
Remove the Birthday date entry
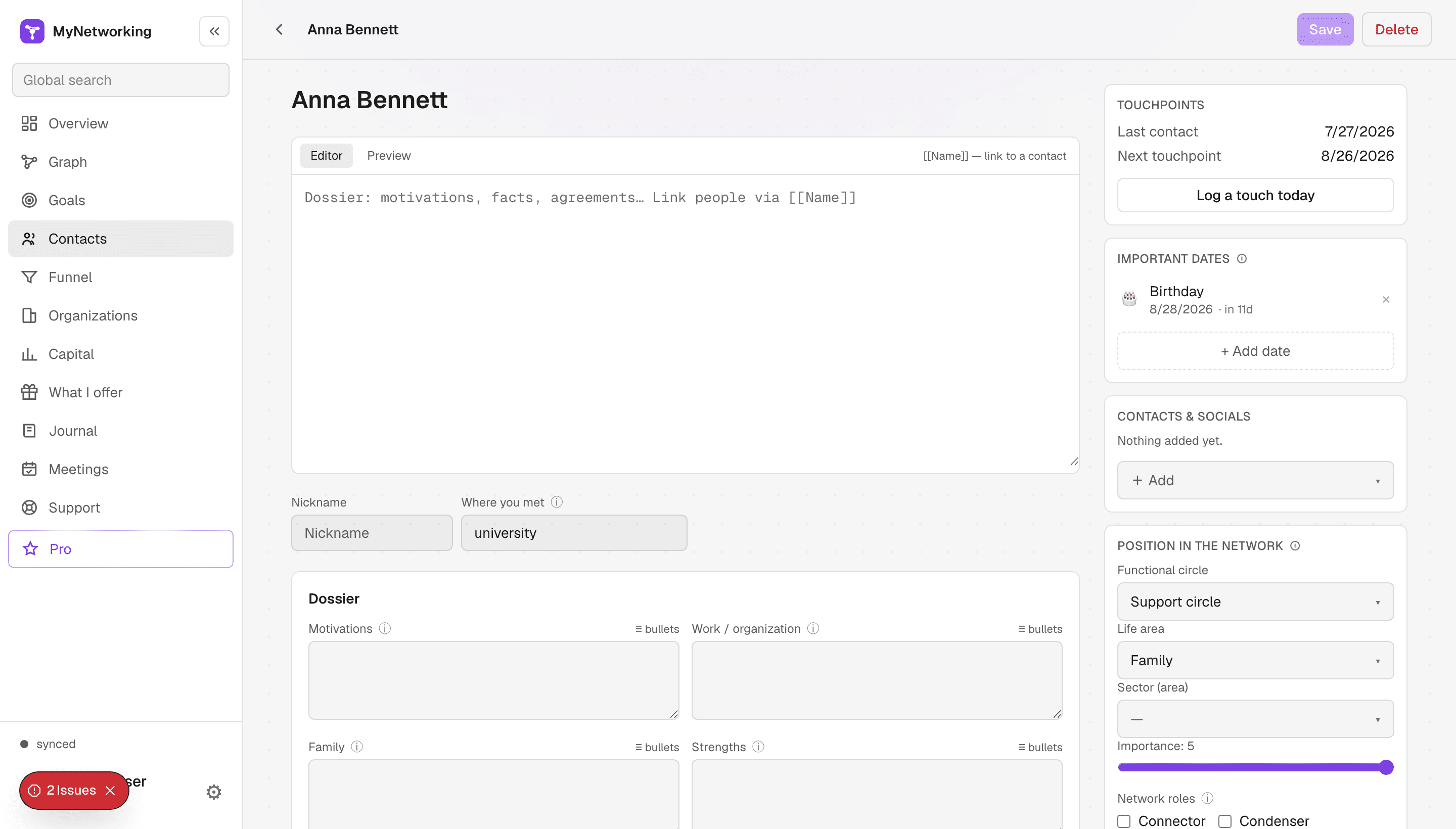(1386, 299)
